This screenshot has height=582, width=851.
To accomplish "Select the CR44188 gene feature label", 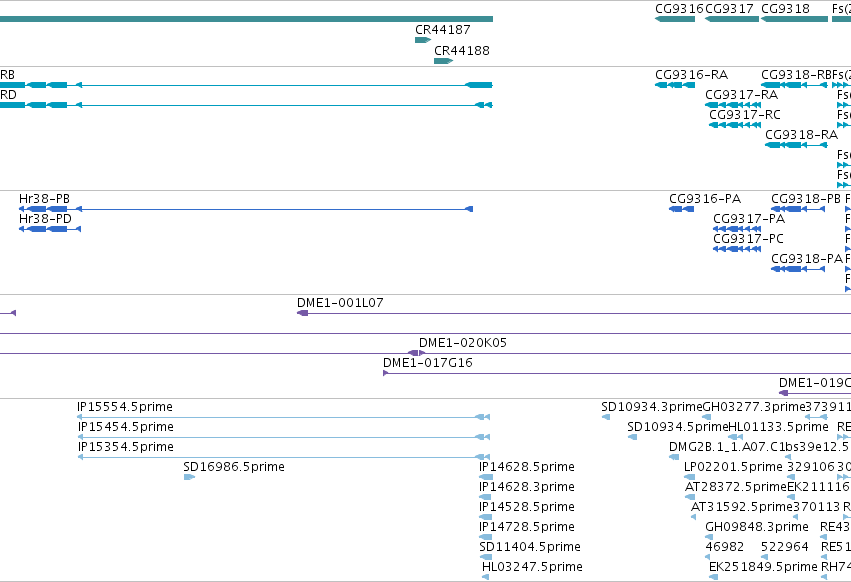I will [x=461, y=50].
